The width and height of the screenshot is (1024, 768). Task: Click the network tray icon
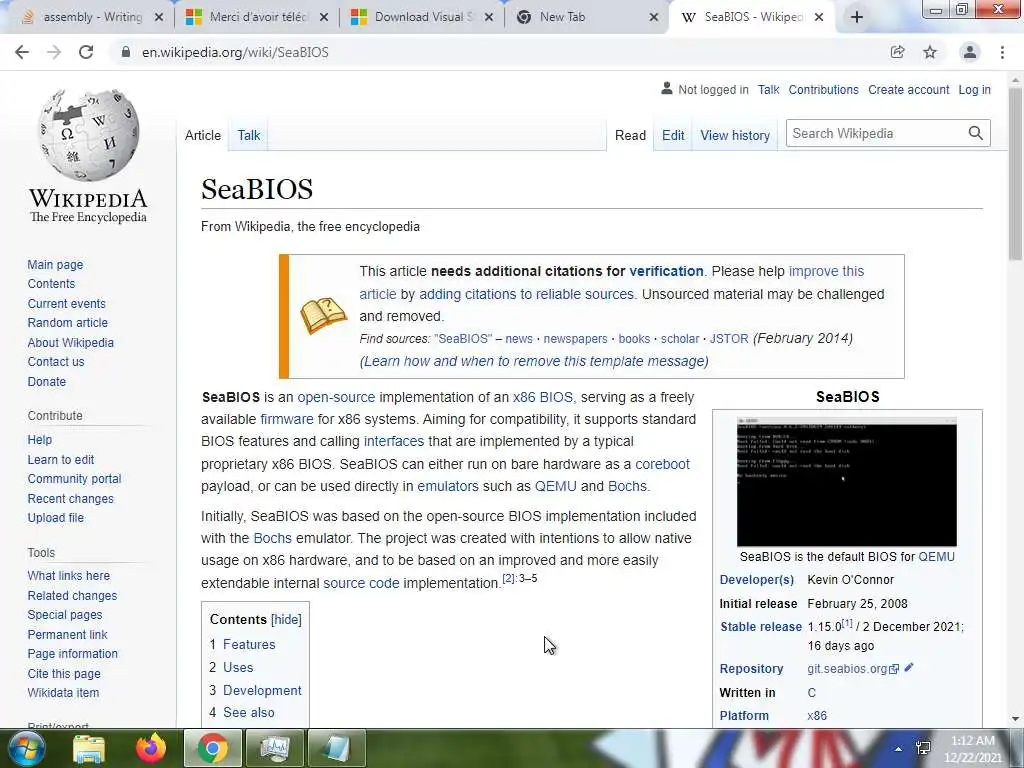(923, 748)
